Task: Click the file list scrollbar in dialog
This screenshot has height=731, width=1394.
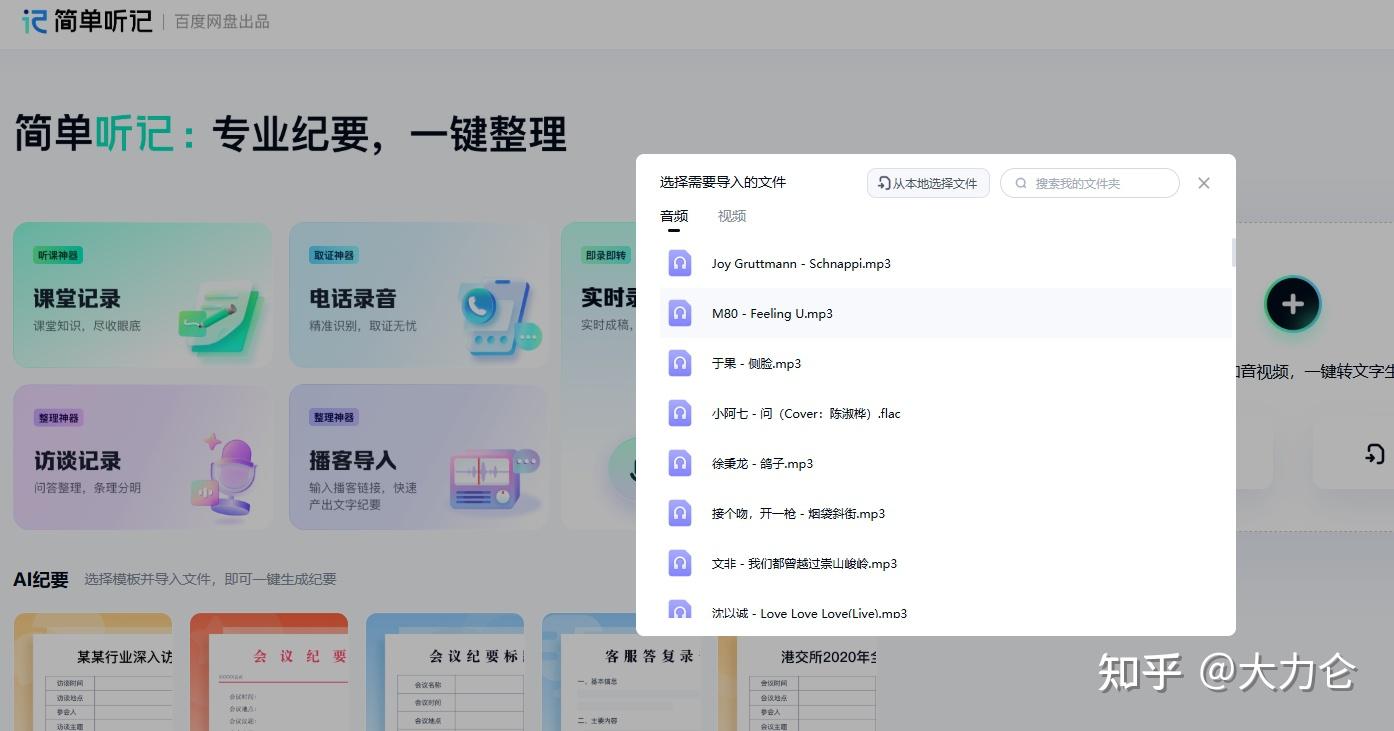Action: [1233, 253]
